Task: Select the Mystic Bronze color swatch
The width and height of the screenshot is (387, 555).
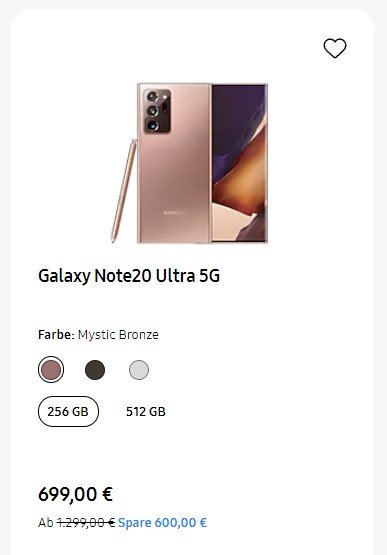Action: click(51, 370)
